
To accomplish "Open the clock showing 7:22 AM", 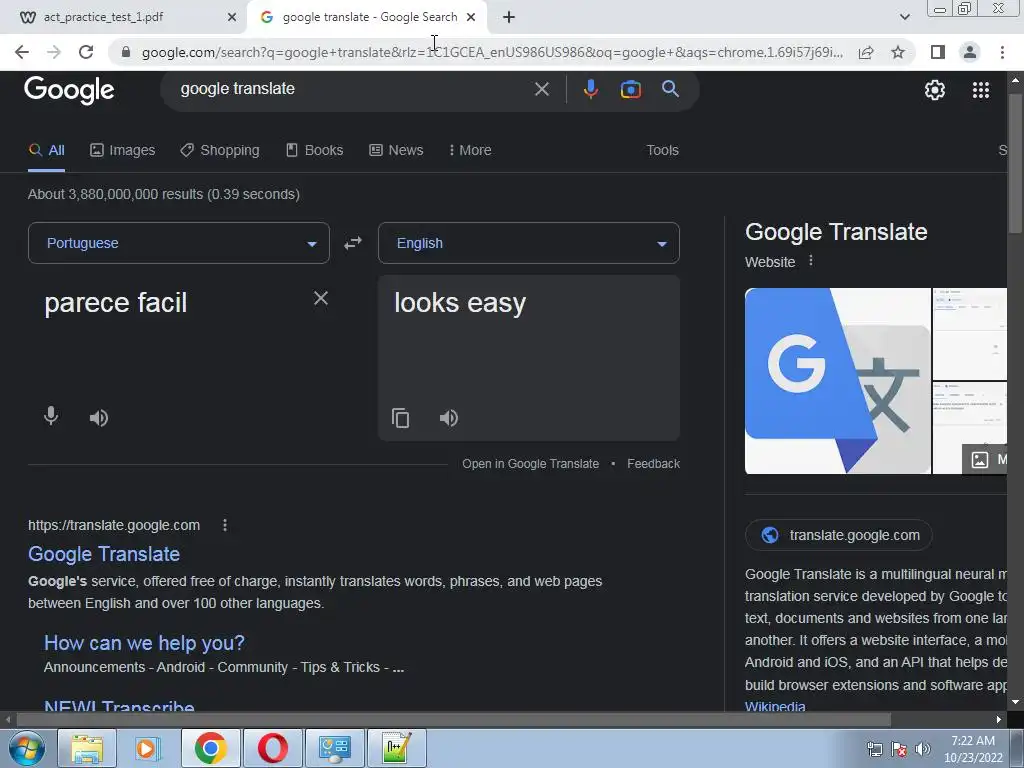I will 973,749.
